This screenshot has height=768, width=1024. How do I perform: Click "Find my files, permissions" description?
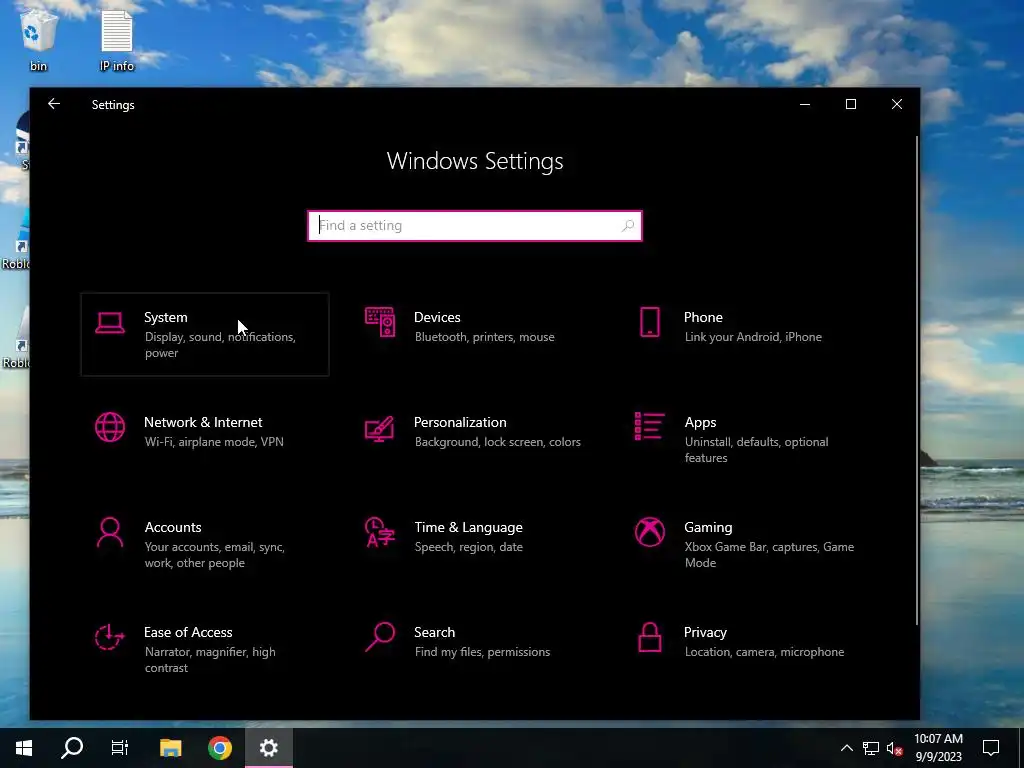(x=483, y=652)
